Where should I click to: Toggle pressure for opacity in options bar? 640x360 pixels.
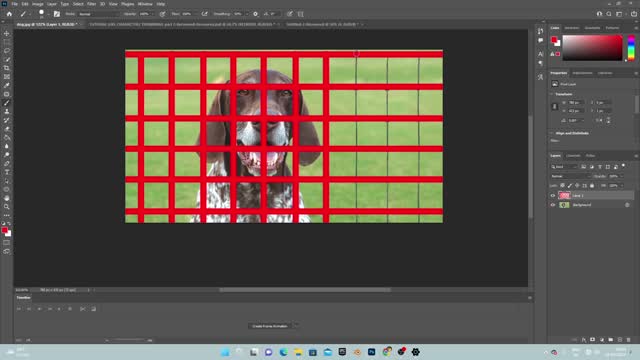tap(162, 14)
